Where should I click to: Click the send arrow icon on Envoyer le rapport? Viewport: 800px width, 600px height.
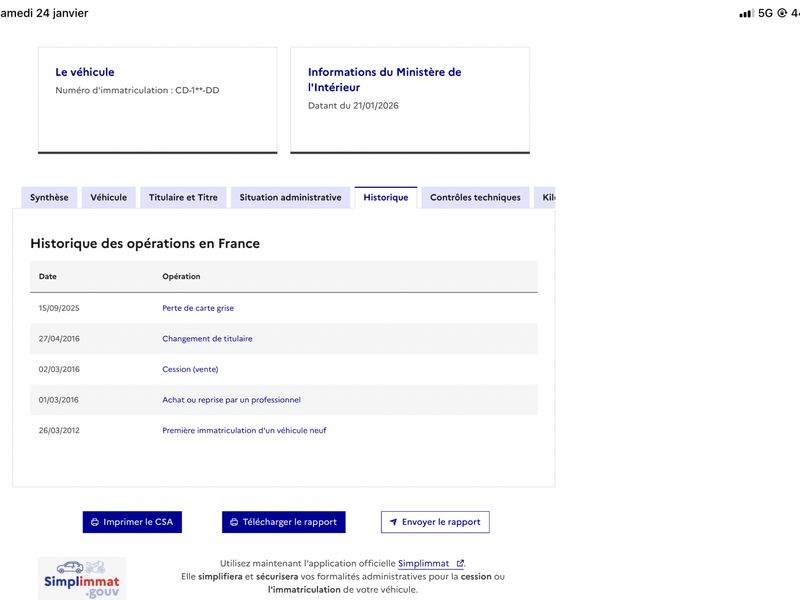(393, 522)
